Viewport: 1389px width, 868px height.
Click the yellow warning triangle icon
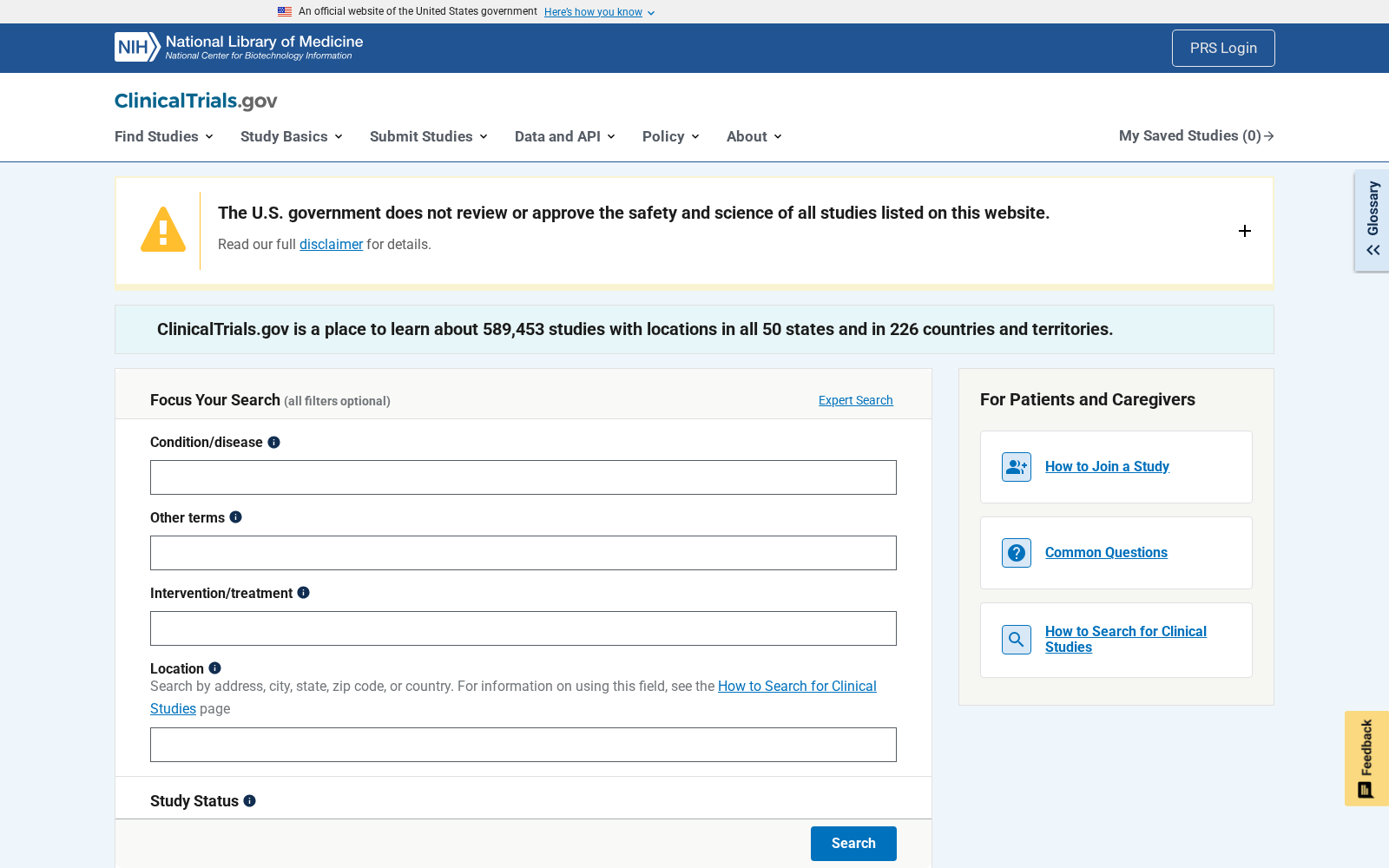[x=163, y=230]
